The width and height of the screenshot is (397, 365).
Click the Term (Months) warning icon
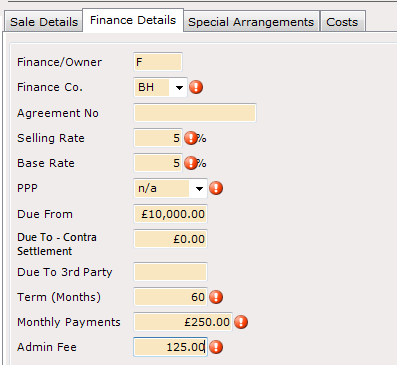pyautogui.click(x=216, y=297)
